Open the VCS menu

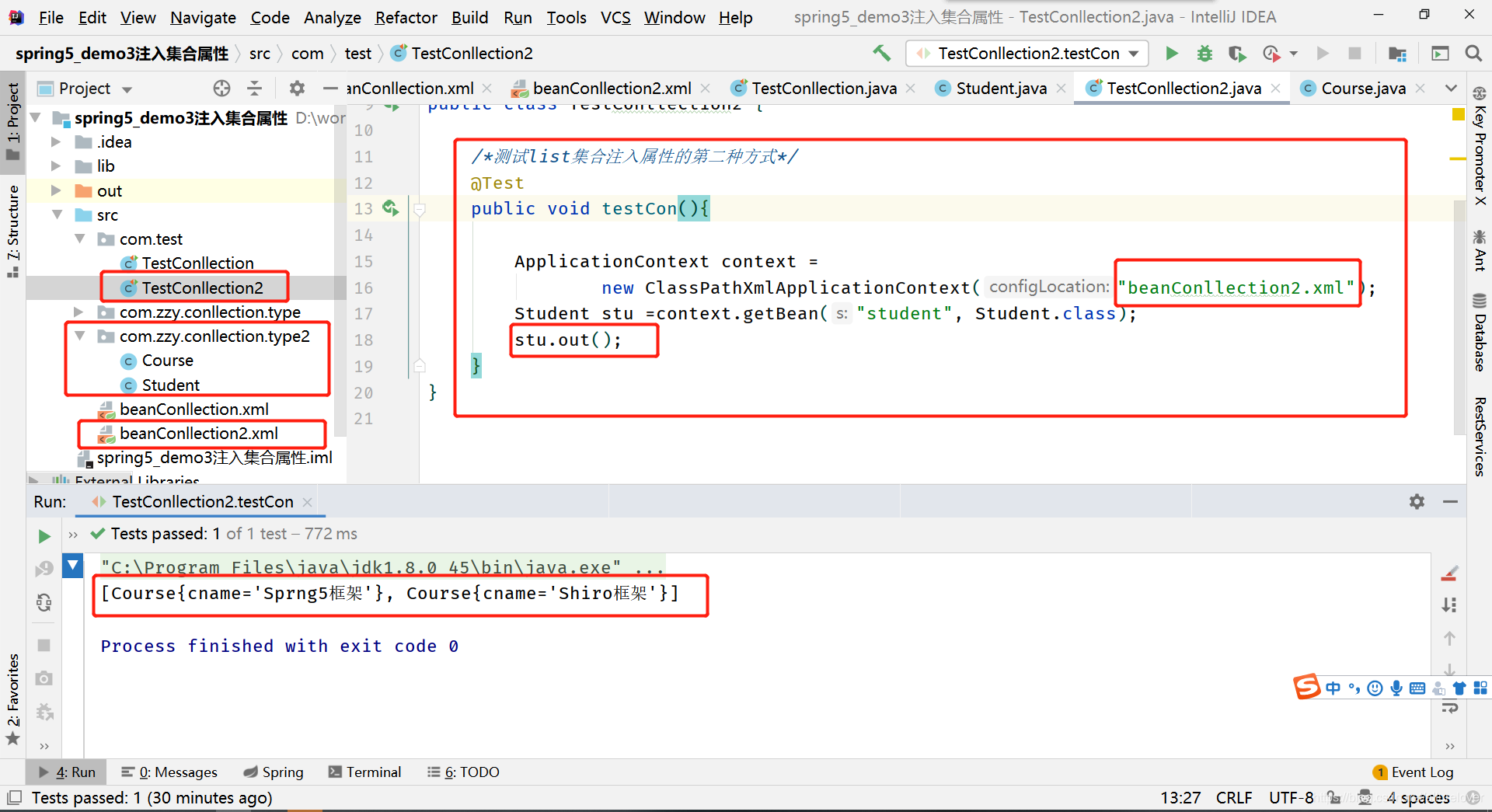tap(615, 17)
